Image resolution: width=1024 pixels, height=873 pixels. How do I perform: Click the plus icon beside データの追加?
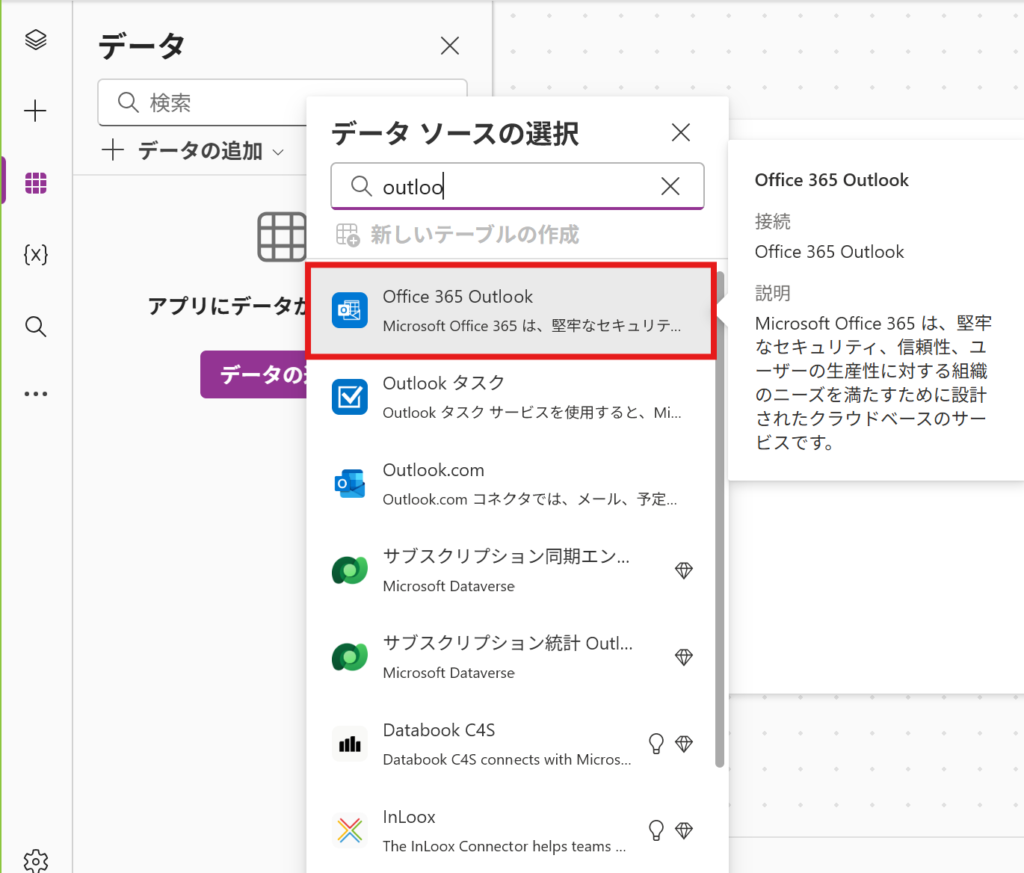click(113, 150)
